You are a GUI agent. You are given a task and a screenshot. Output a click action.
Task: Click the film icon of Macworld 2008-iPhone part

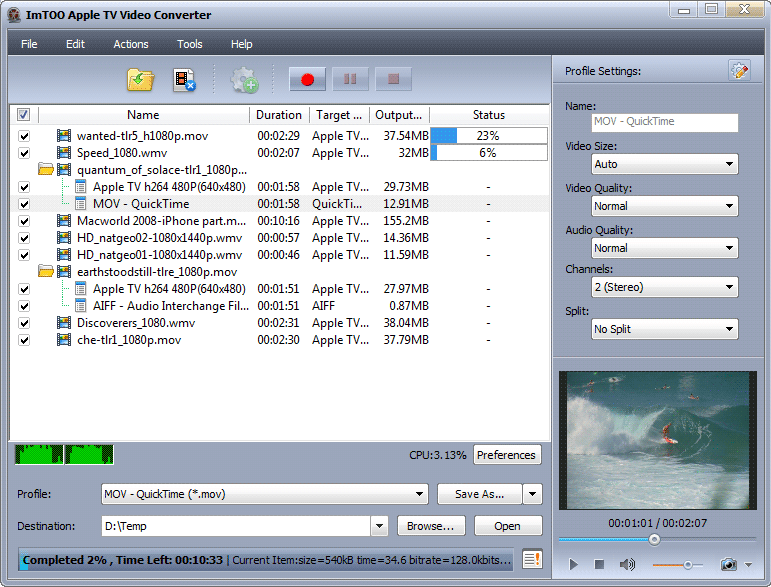[x=63, y=221]
